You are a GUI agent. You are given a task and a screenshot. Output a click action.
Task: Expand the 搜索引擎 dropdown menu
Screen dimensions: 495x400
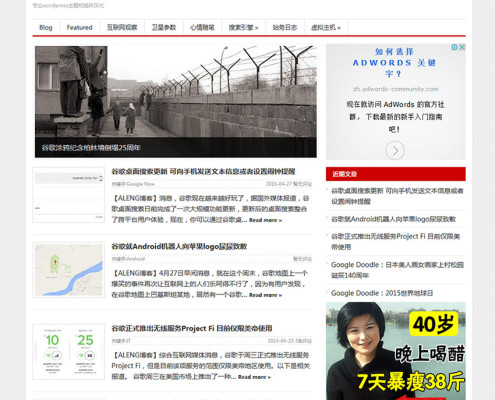[x=243, y=27]
